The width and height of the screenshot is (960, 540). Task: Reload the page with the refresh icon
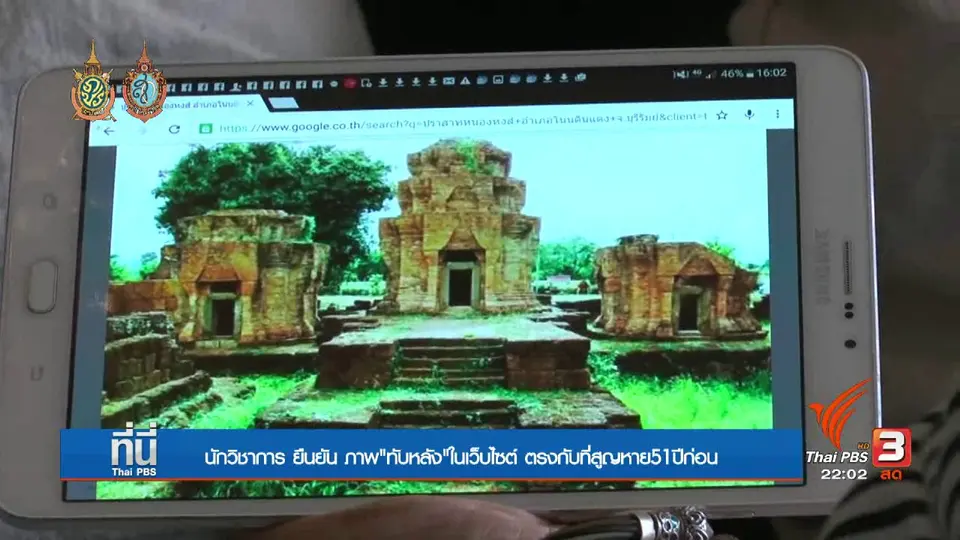(x=174, y=129)
